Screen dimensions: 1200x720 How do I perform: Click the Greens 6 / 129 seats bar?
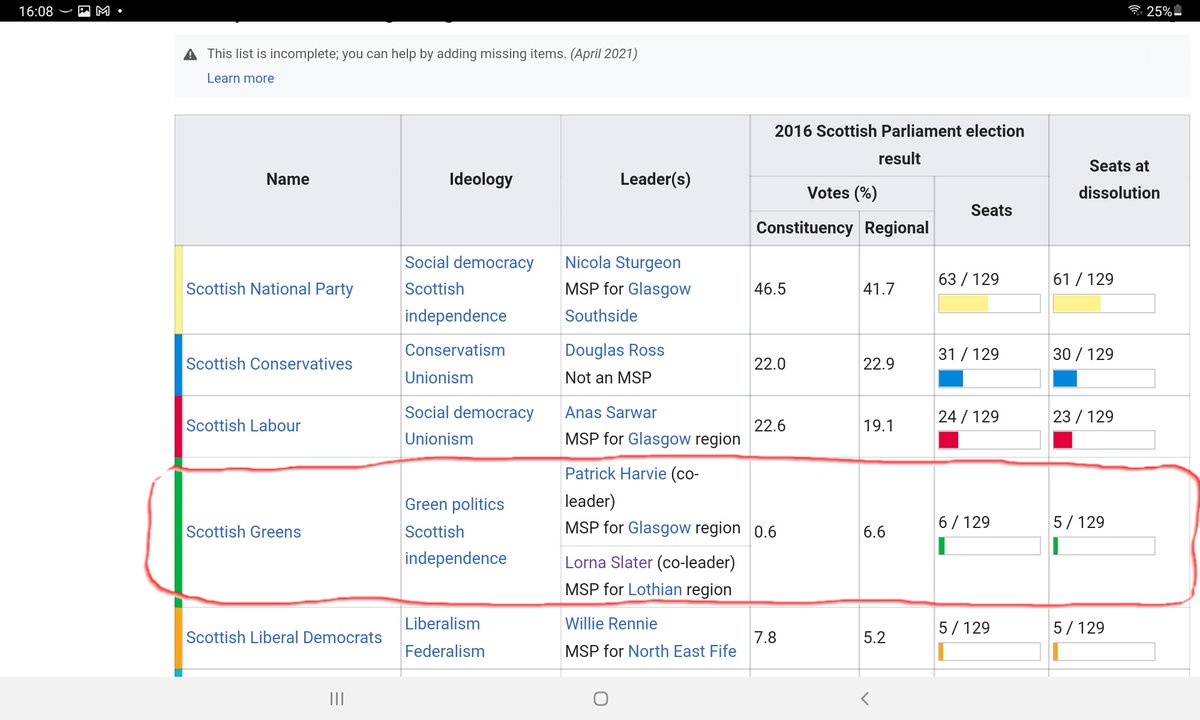click(x=989, y=546)
